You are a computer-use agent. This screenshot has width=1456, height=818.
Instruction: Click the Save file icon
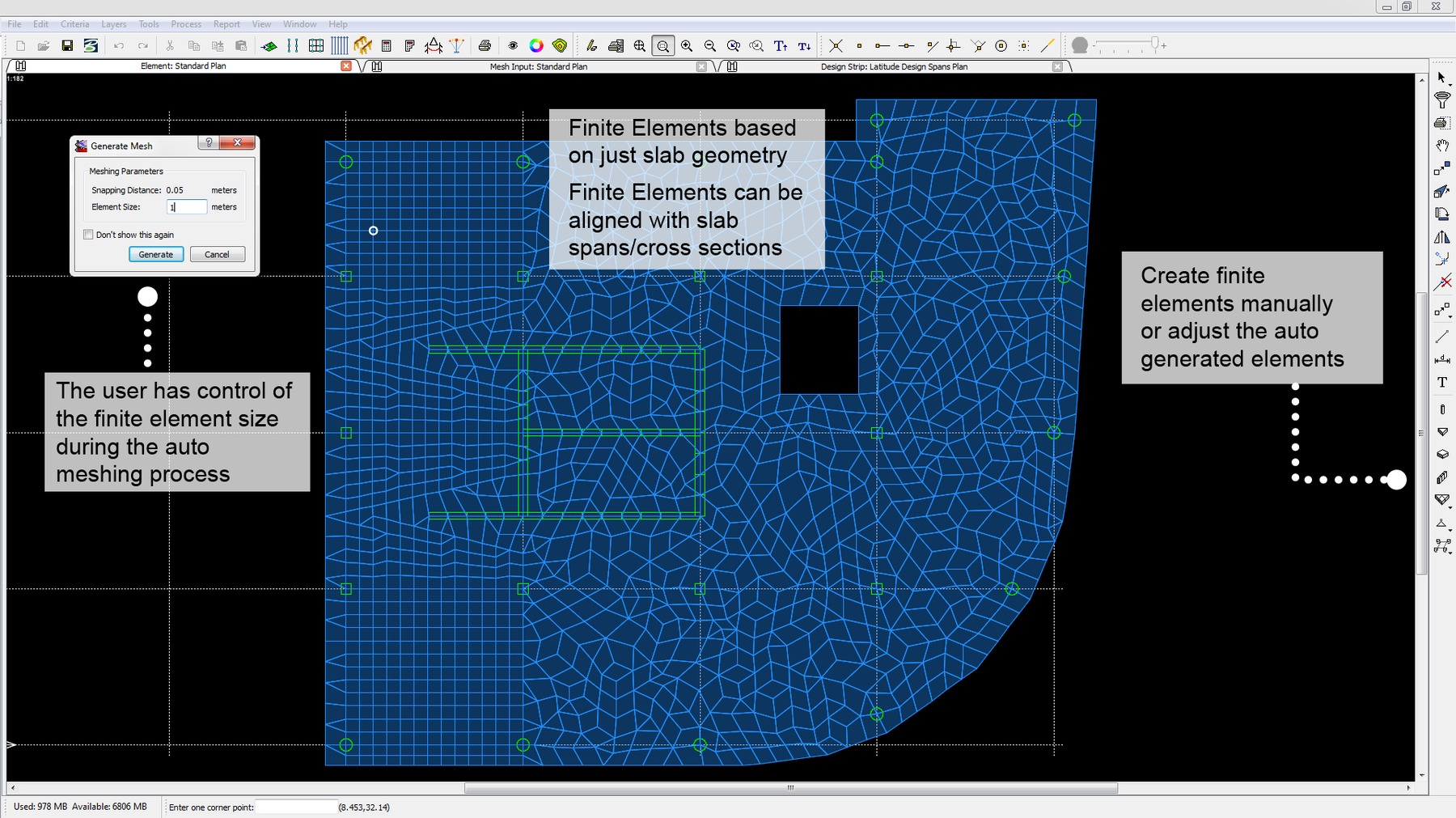tap(67, 46)
